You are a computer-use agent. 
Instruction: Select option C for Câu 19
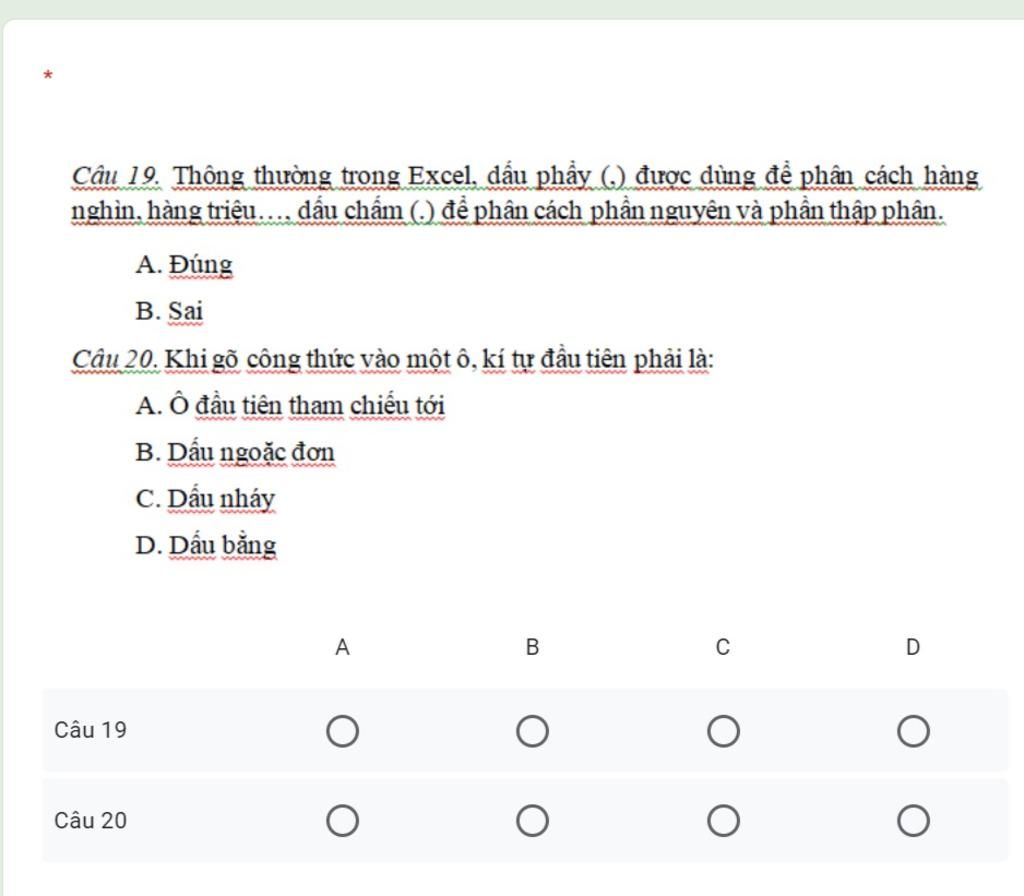723,732
